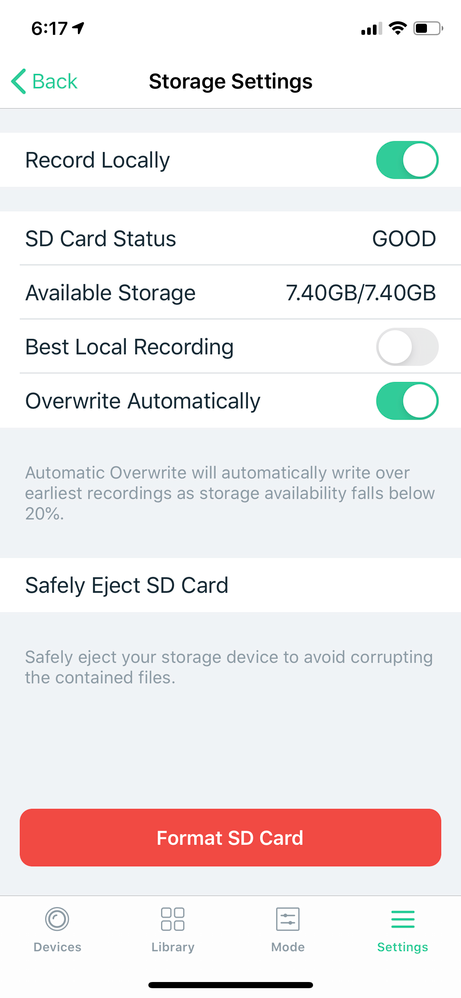Screen dimensions: 461x998
Task: Tap the green back chevron arrow
Action: point(18,81)
